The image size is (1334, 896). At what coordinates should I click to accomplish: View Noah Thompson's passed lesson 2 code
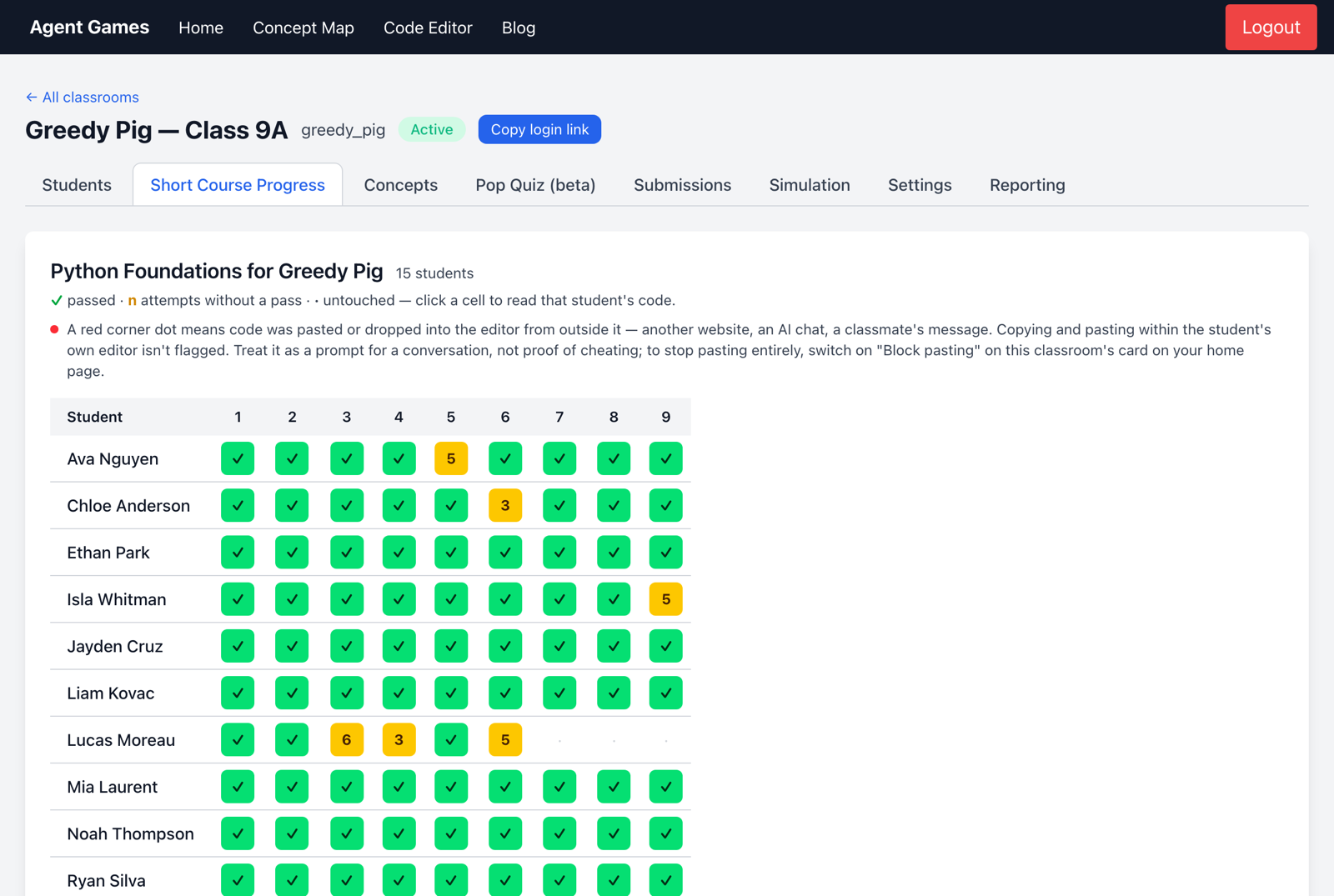(x=292, y=833)
